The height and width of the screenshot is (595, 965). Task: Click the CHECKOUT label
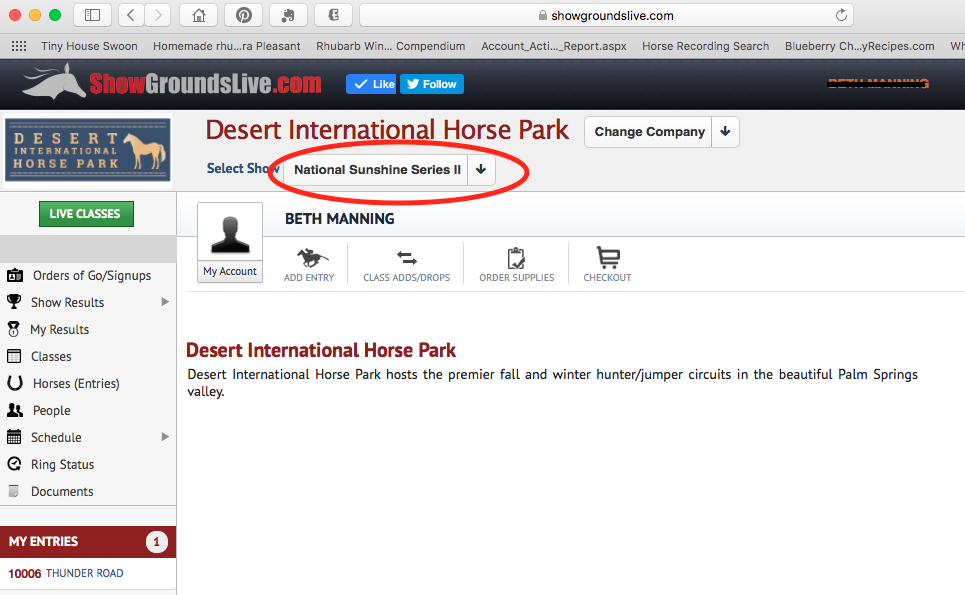[x=607, y=278]
